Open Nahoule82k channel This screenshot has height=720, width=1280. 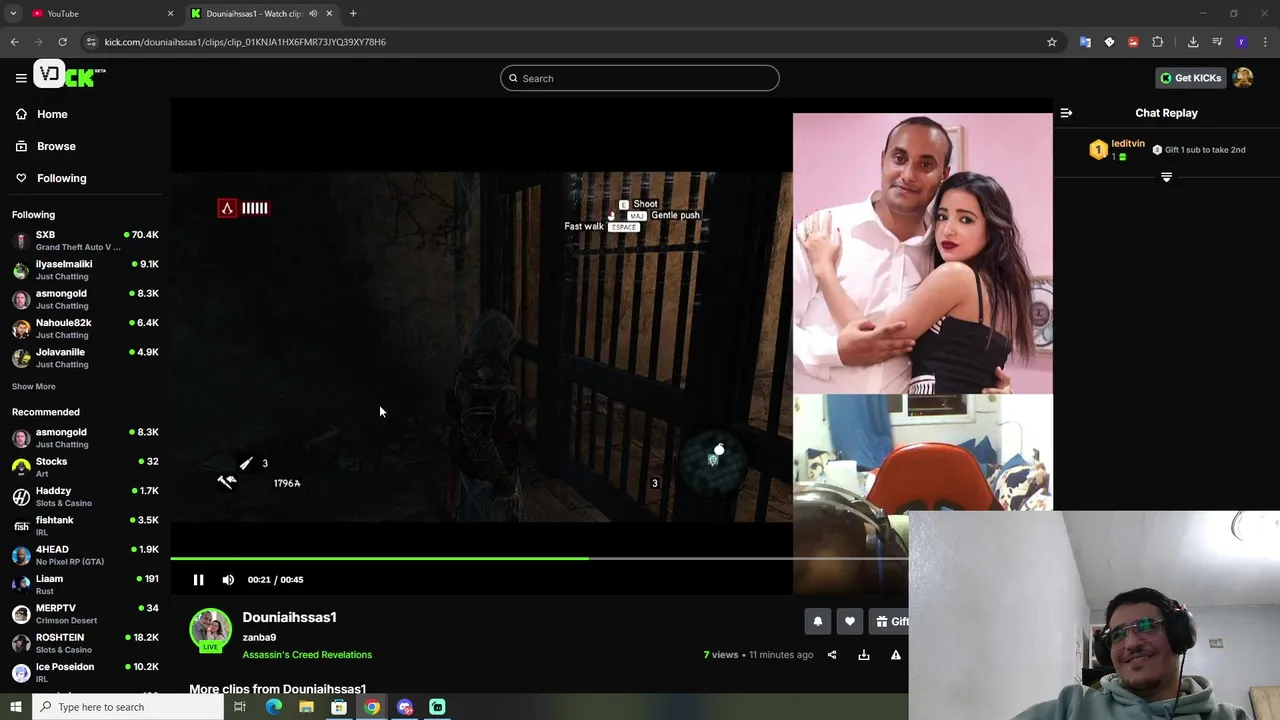click(85, 328)
